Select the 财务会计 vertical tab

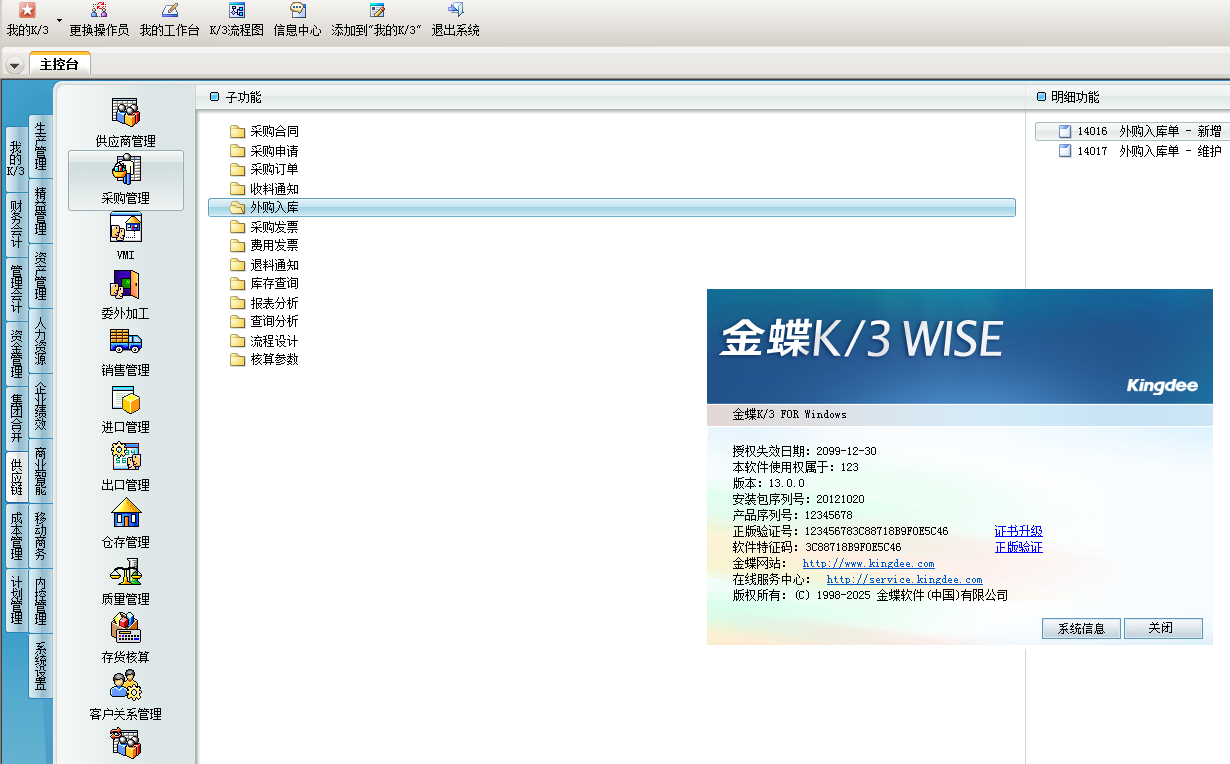pos(16,222)
